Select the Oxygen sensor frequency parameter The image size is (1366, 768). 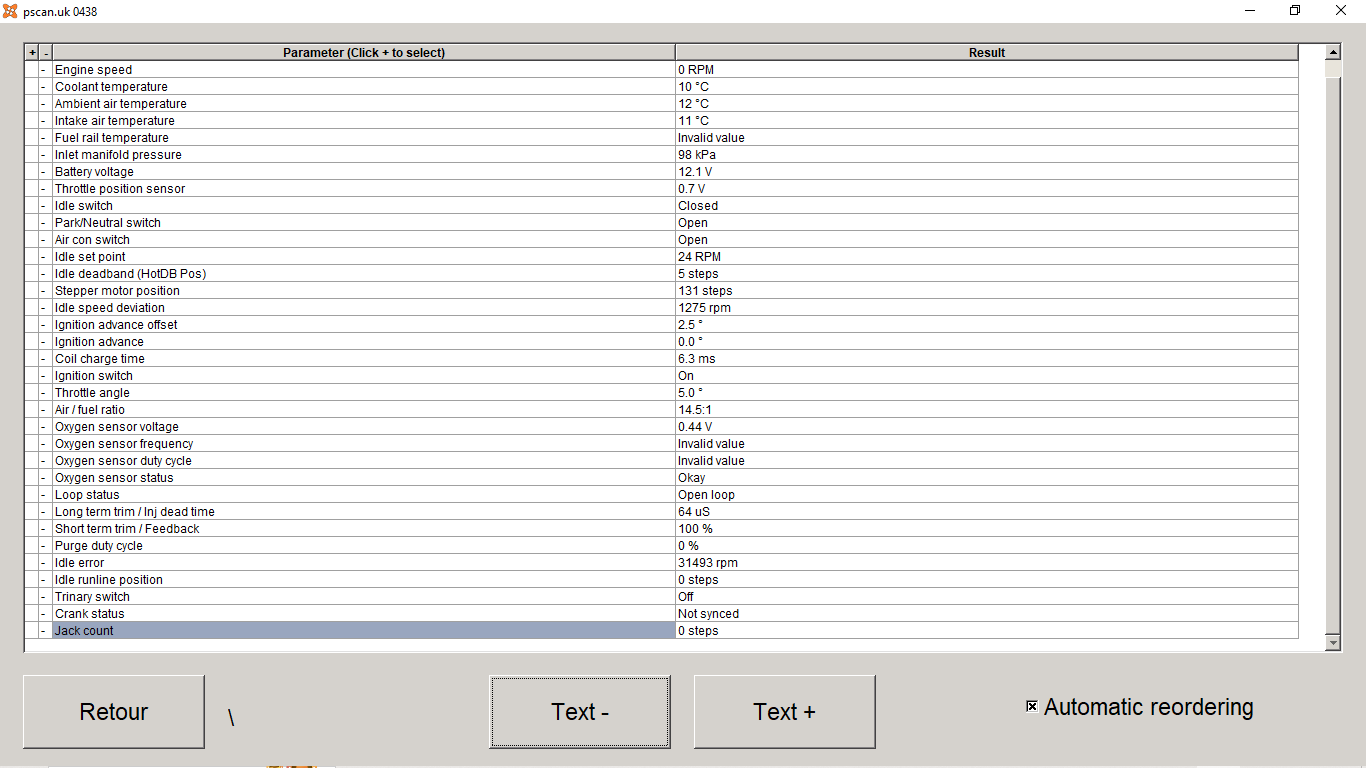(364, 444)
